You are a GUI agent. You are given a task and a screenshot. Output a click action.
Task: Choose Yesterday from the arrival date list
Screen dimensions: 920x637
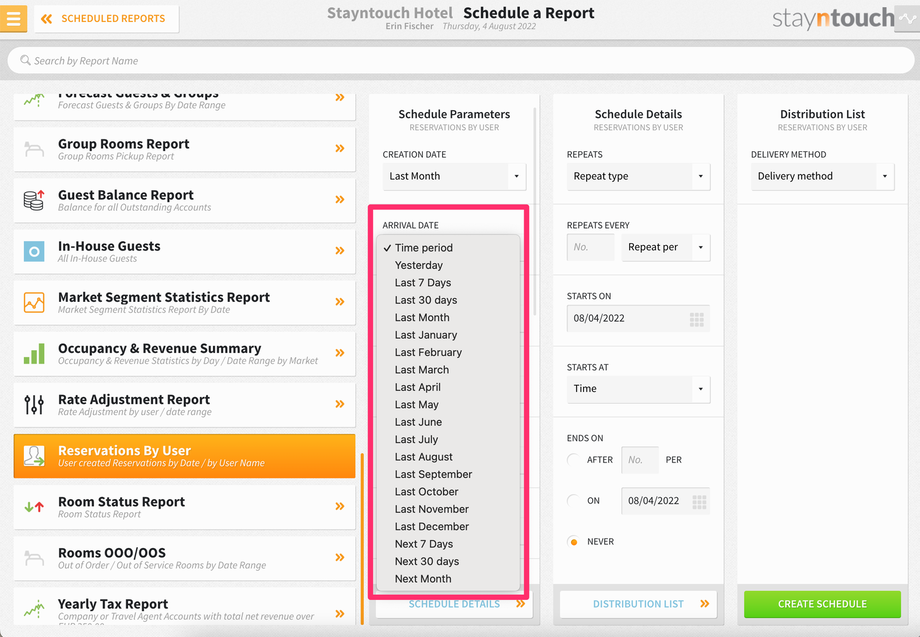448,265
